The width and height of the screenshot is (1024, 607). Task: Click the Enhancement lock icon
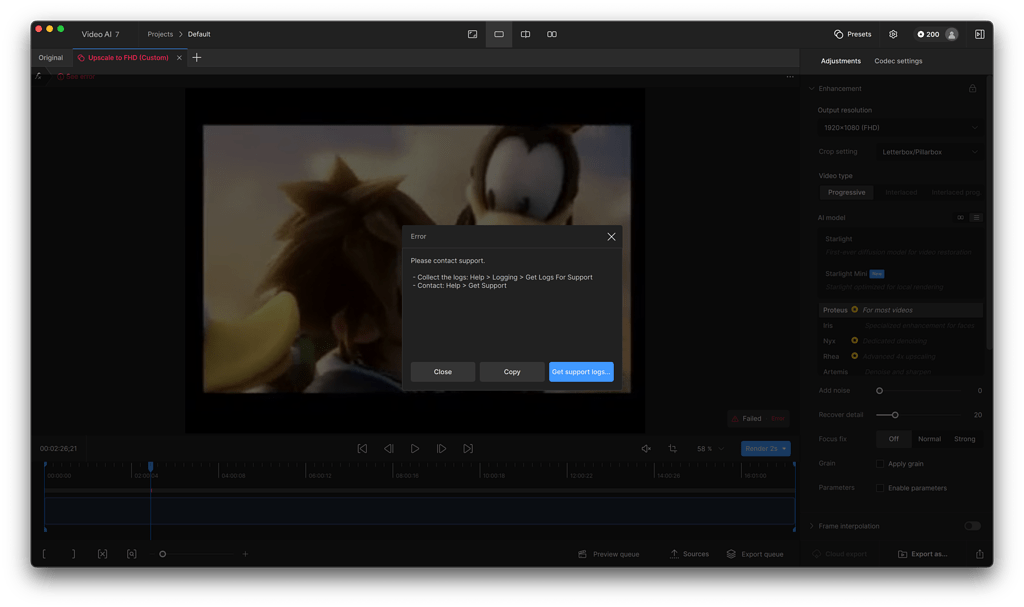pos(972,88)
